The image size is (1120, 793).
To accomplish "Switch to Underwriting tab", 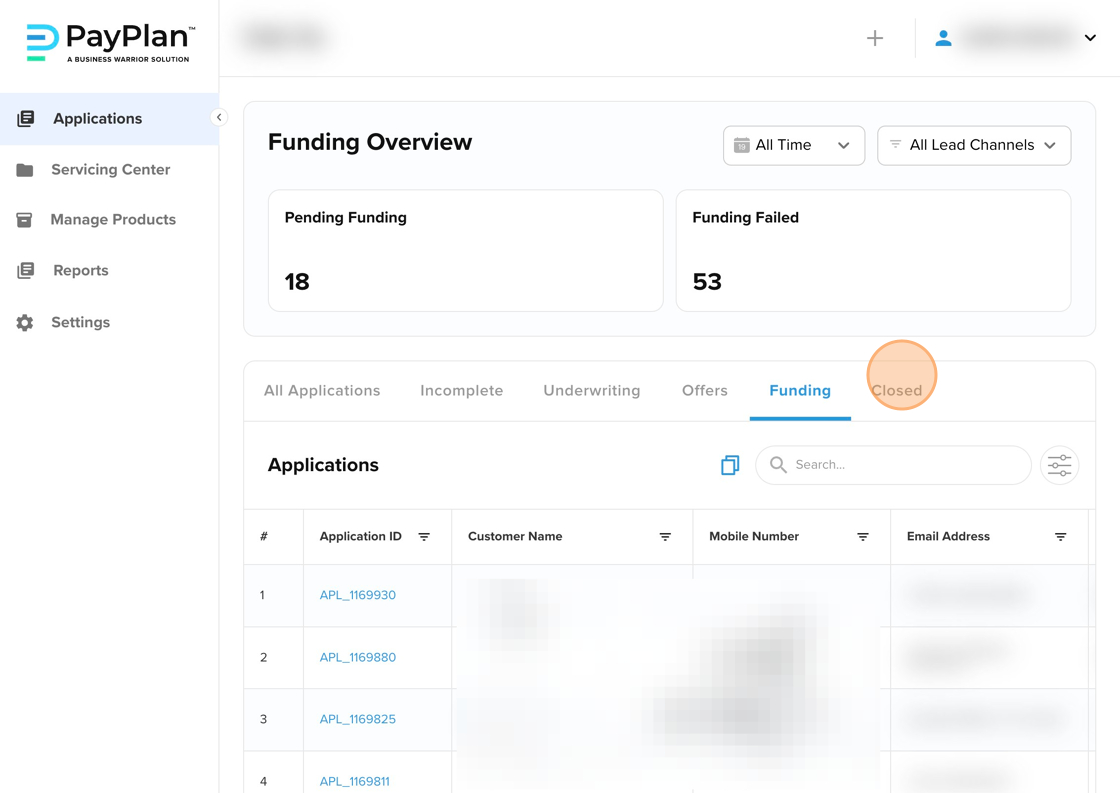I will click(x=591, y=391).
